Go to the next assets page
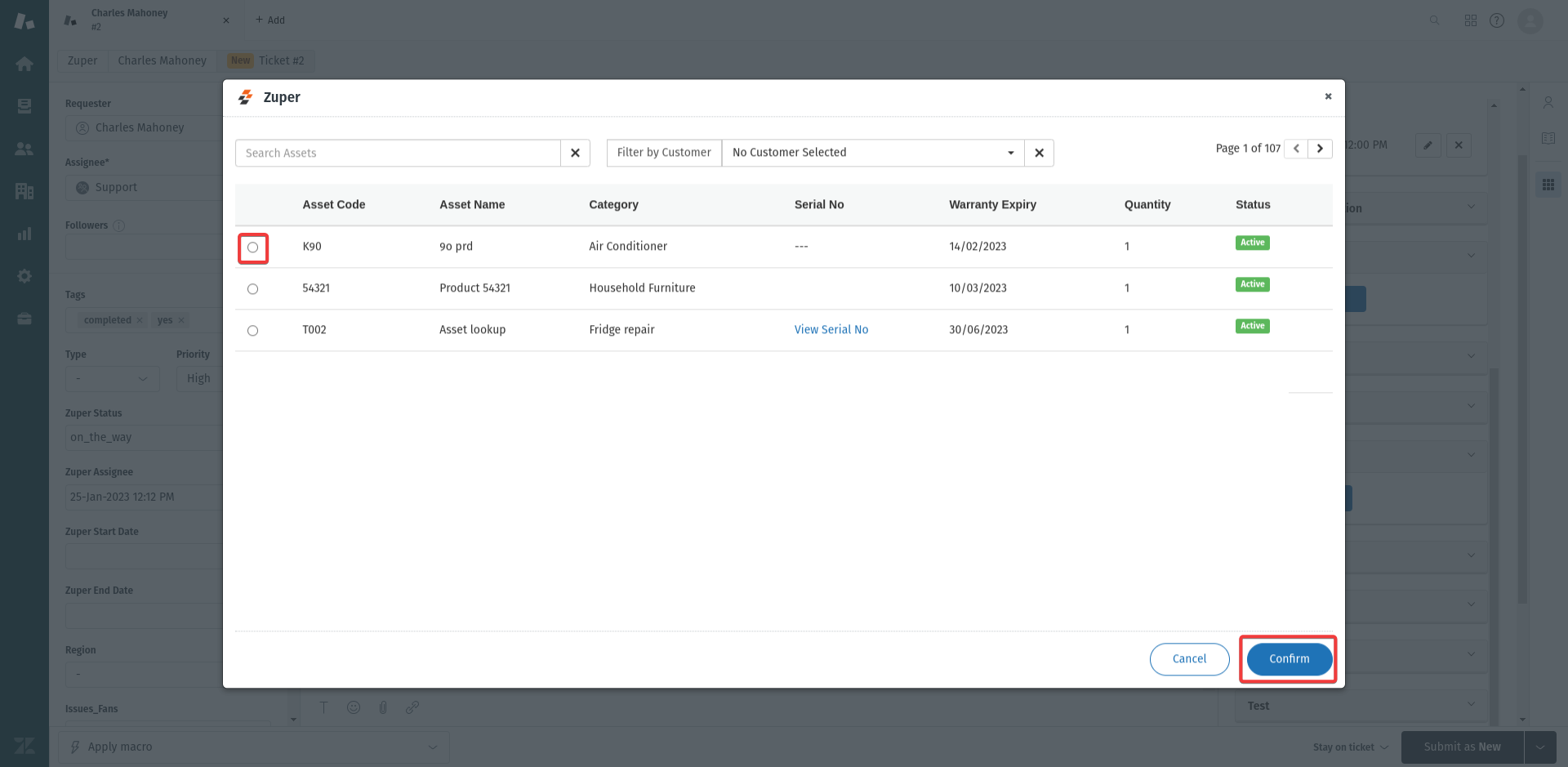This screenshot has height=767, width=1568. (1320, 149)
